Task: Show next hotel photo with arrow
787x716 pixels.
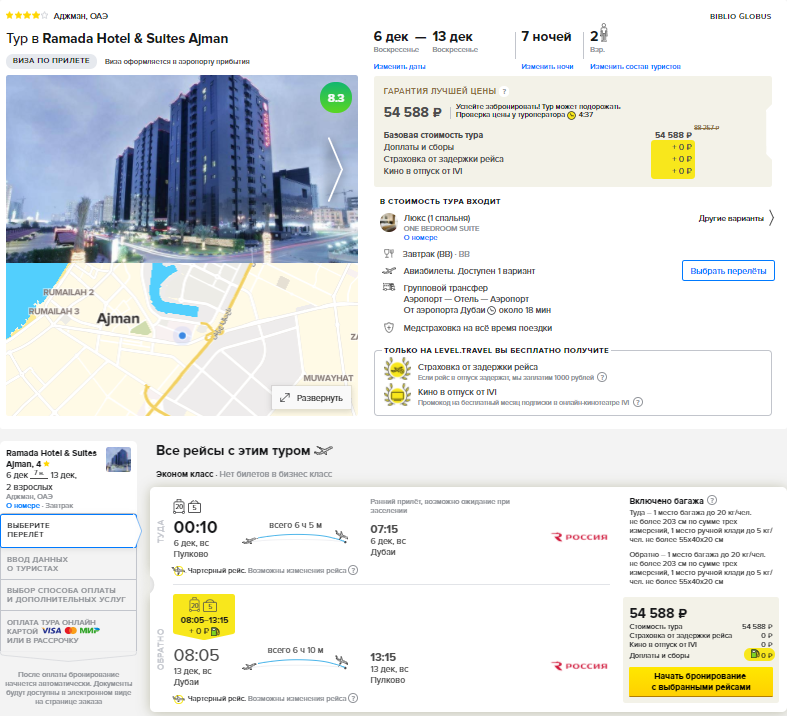Action: click(x=335, y=170)
